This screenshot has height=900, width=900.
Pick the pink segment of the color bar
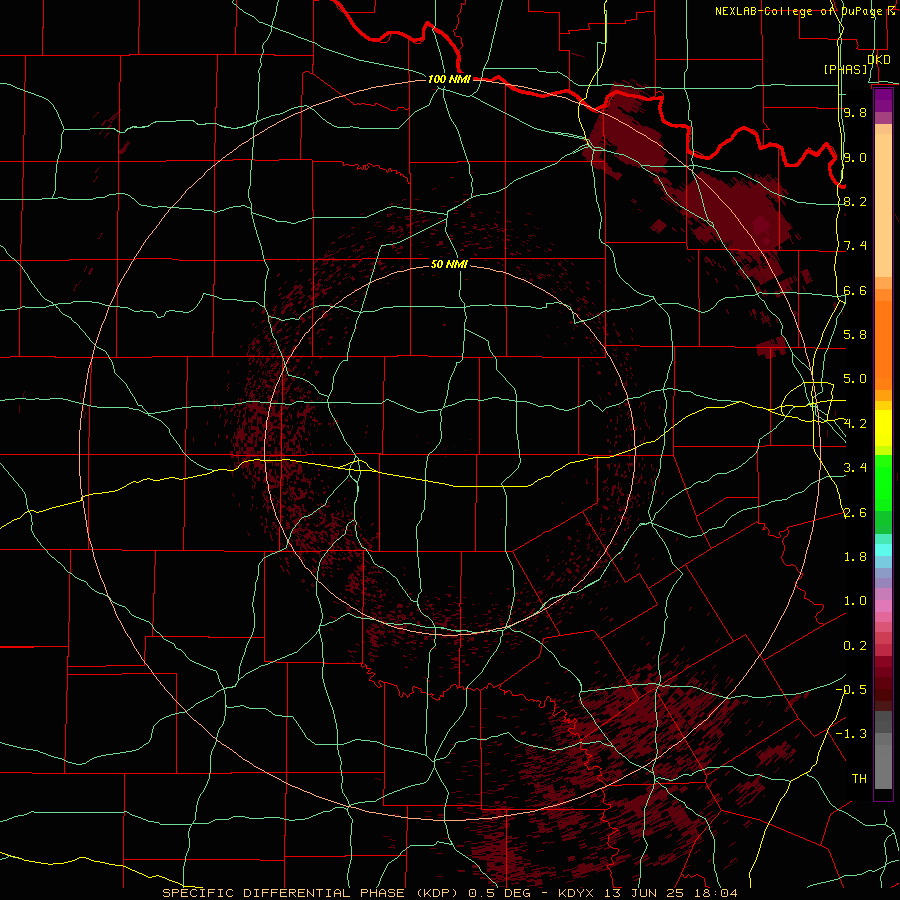[x=883, y=606]
